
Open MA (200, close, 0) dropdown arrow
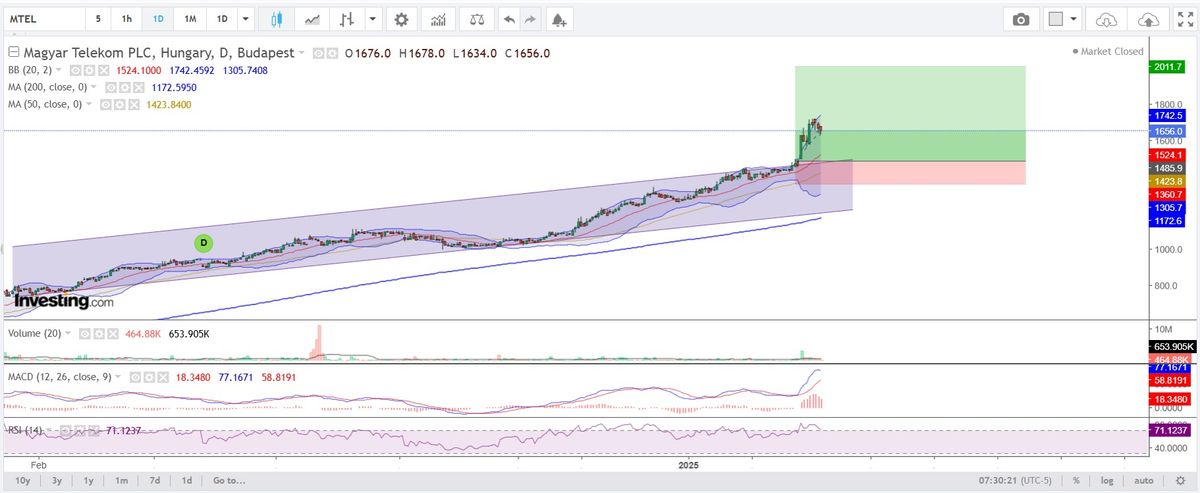pyautogui.click(x=93, y=87)
